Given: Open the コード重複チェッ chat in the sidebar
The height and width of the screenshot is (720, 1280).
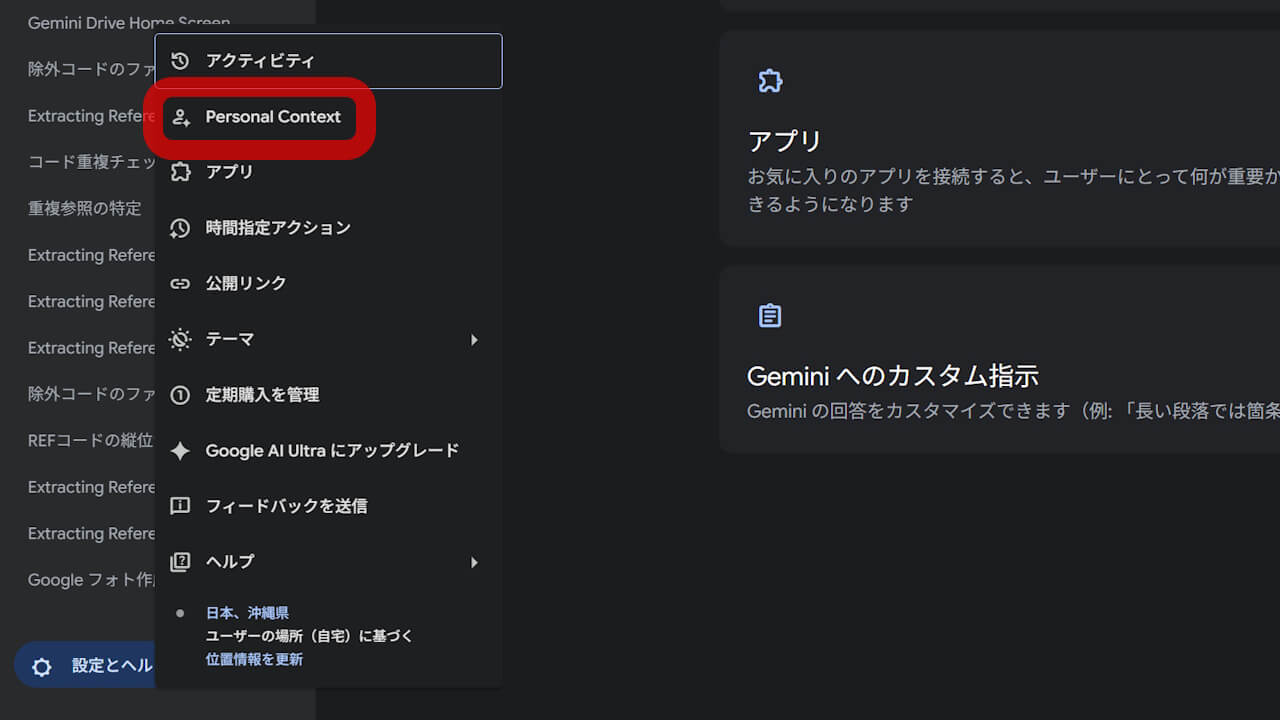Looking at the screenshot, I should [91, 162].
